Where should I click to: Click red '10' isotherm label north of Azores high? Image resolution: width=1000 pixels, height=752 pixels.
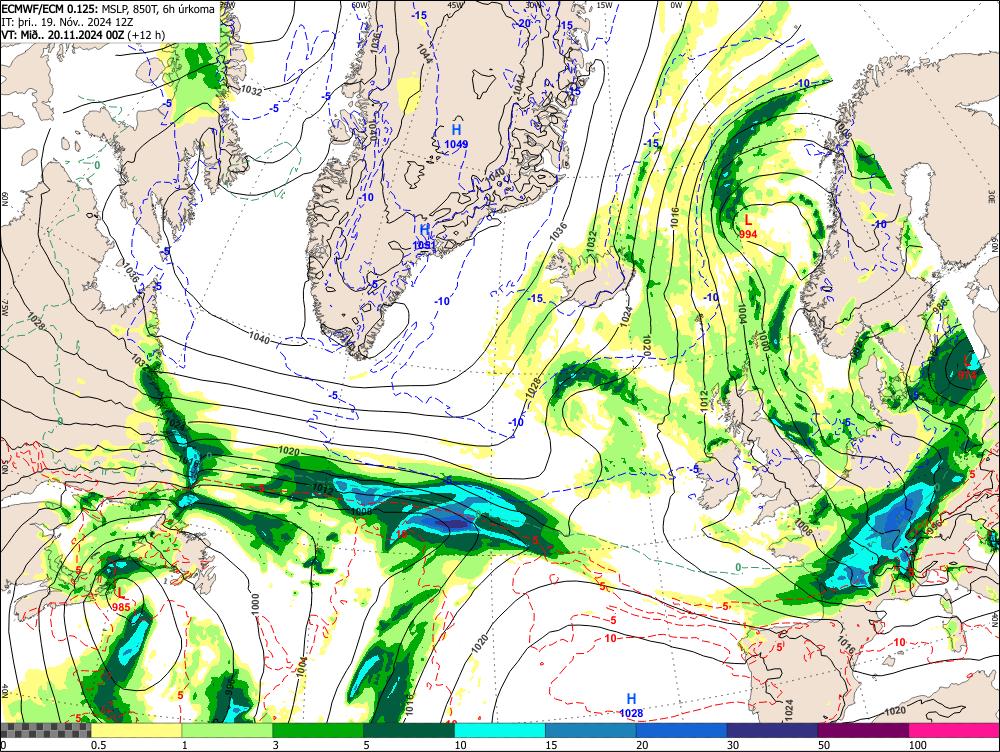[x=610, y=638]
